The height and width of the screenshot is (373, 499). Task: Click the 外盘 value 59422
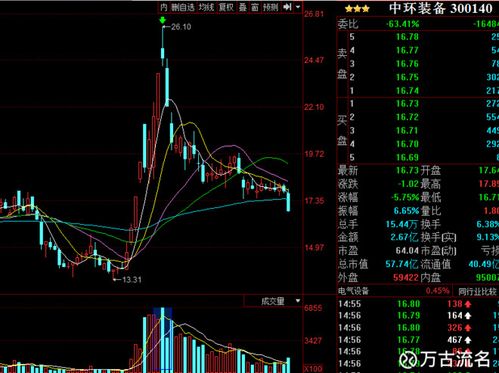tap(405, 278)
